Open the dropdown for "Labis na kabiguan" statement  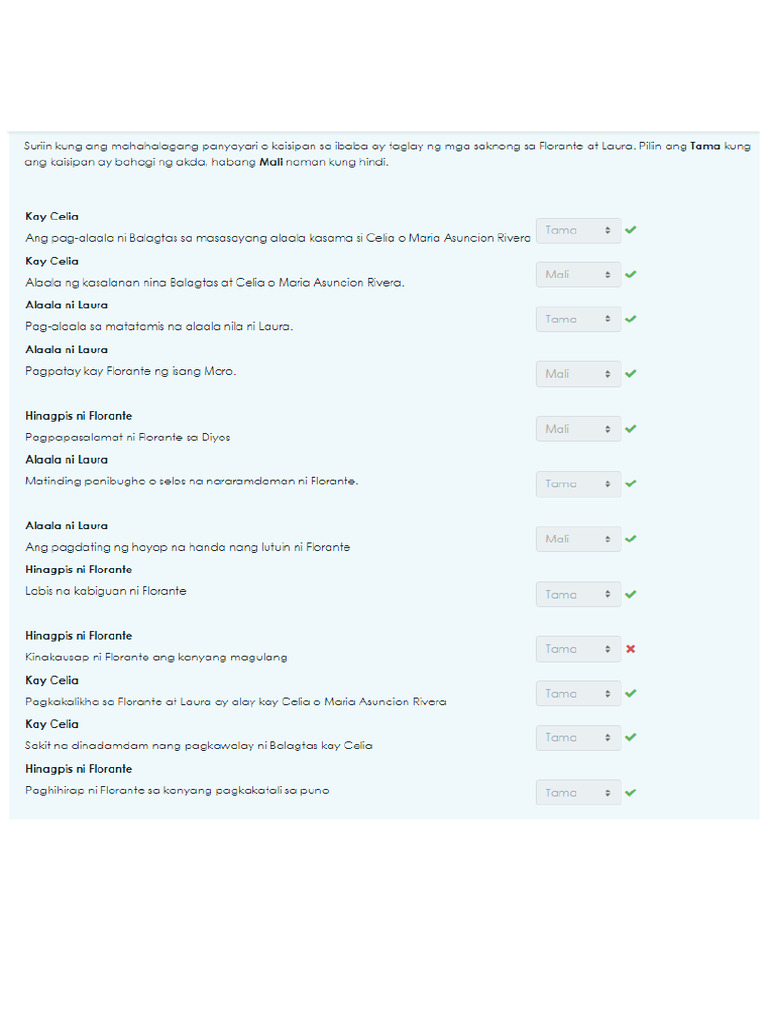(x=578, y=594)
